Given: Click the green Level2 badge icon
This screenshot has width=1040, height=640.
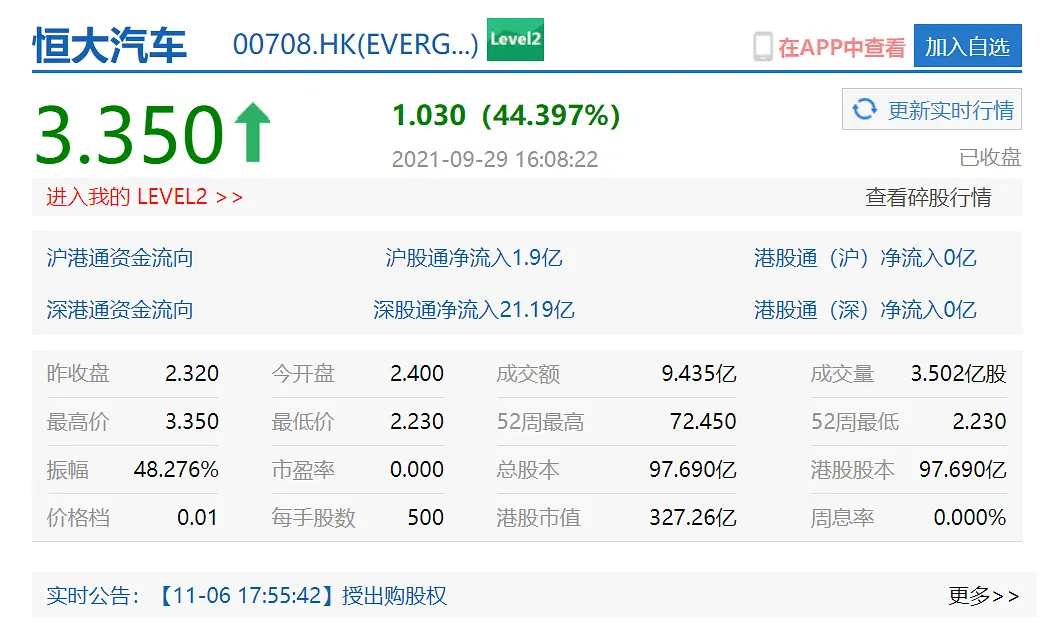Looking at the screenshot, I should click(515, 40).
